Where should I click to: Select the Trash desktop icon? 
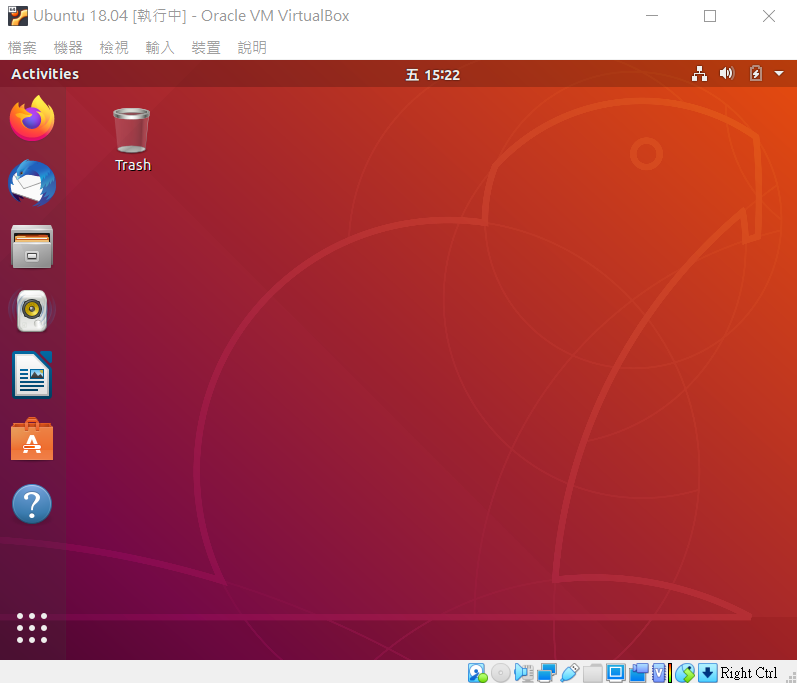point(132,140)
